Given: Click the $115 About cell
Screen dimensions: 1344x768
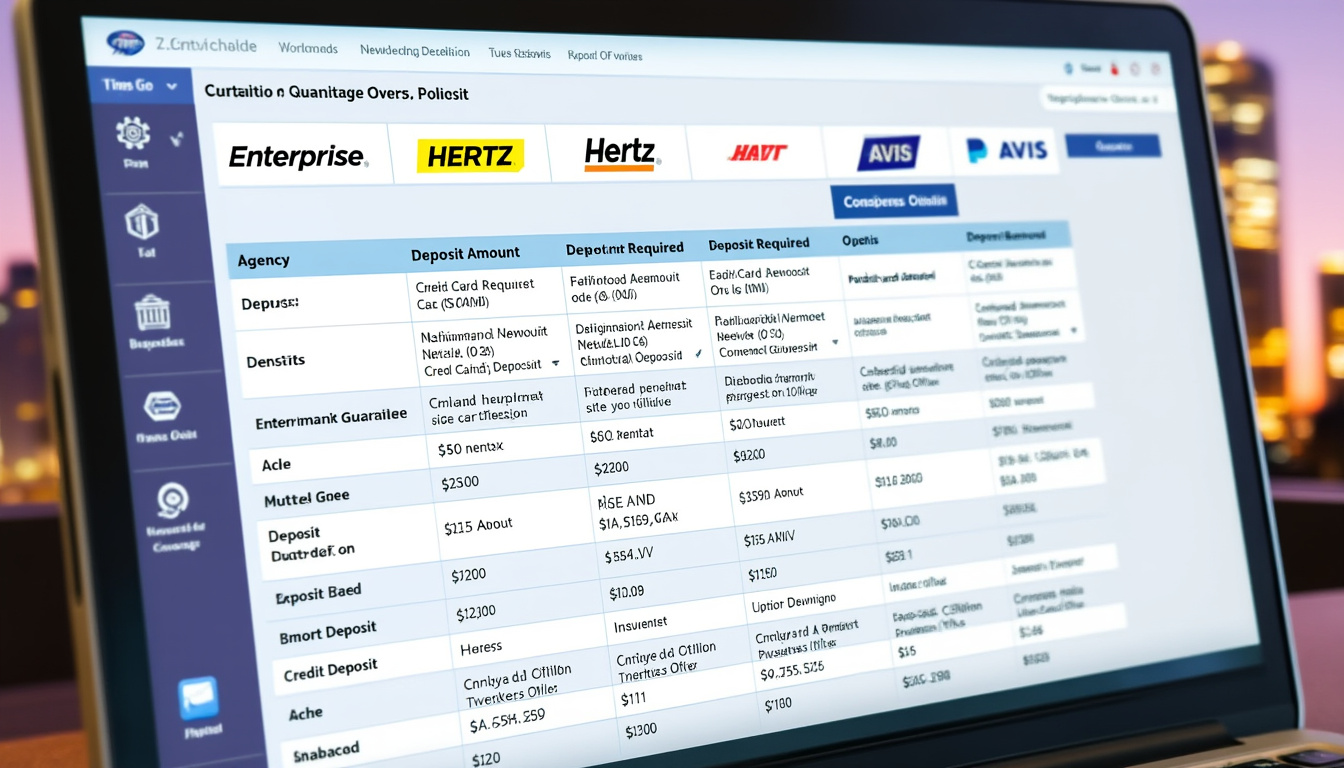Looking at the screenshot, I should click(478, 524).
